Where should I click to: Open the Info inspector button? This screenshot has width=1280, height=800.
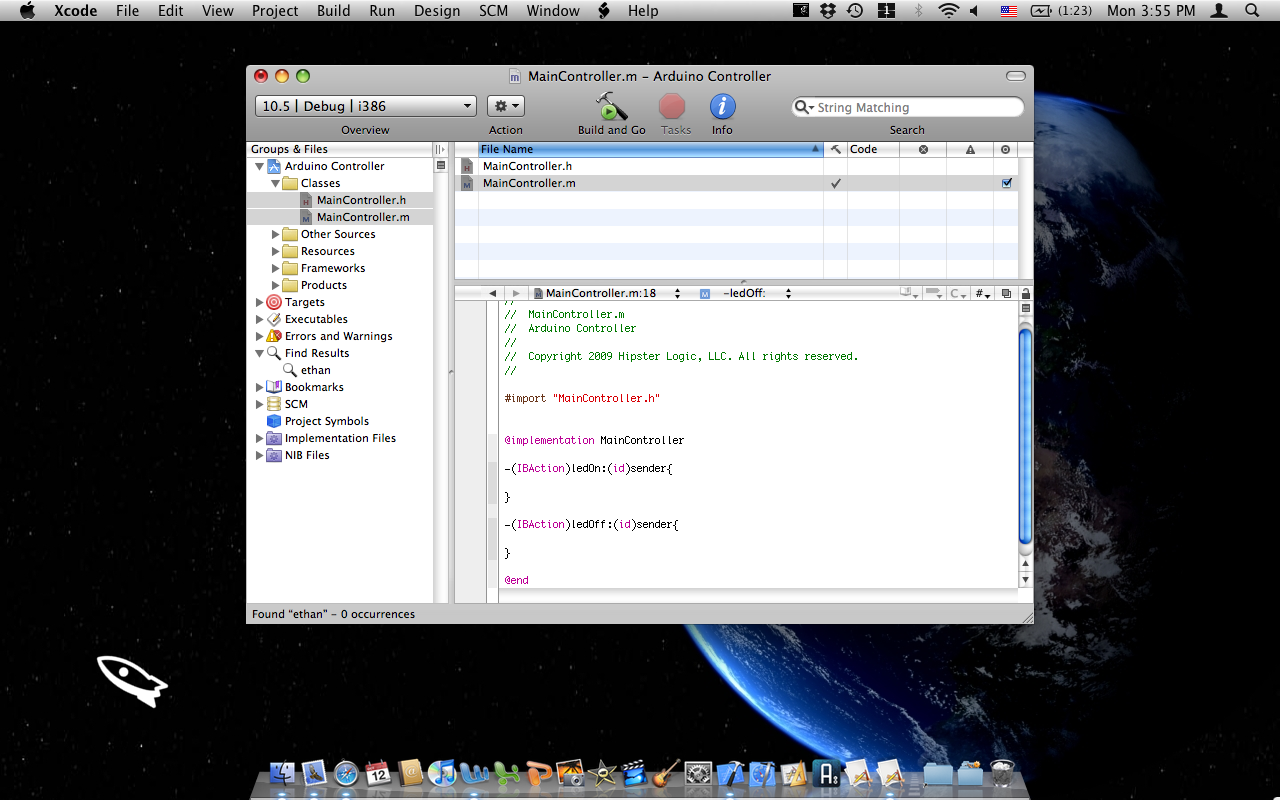722,106
